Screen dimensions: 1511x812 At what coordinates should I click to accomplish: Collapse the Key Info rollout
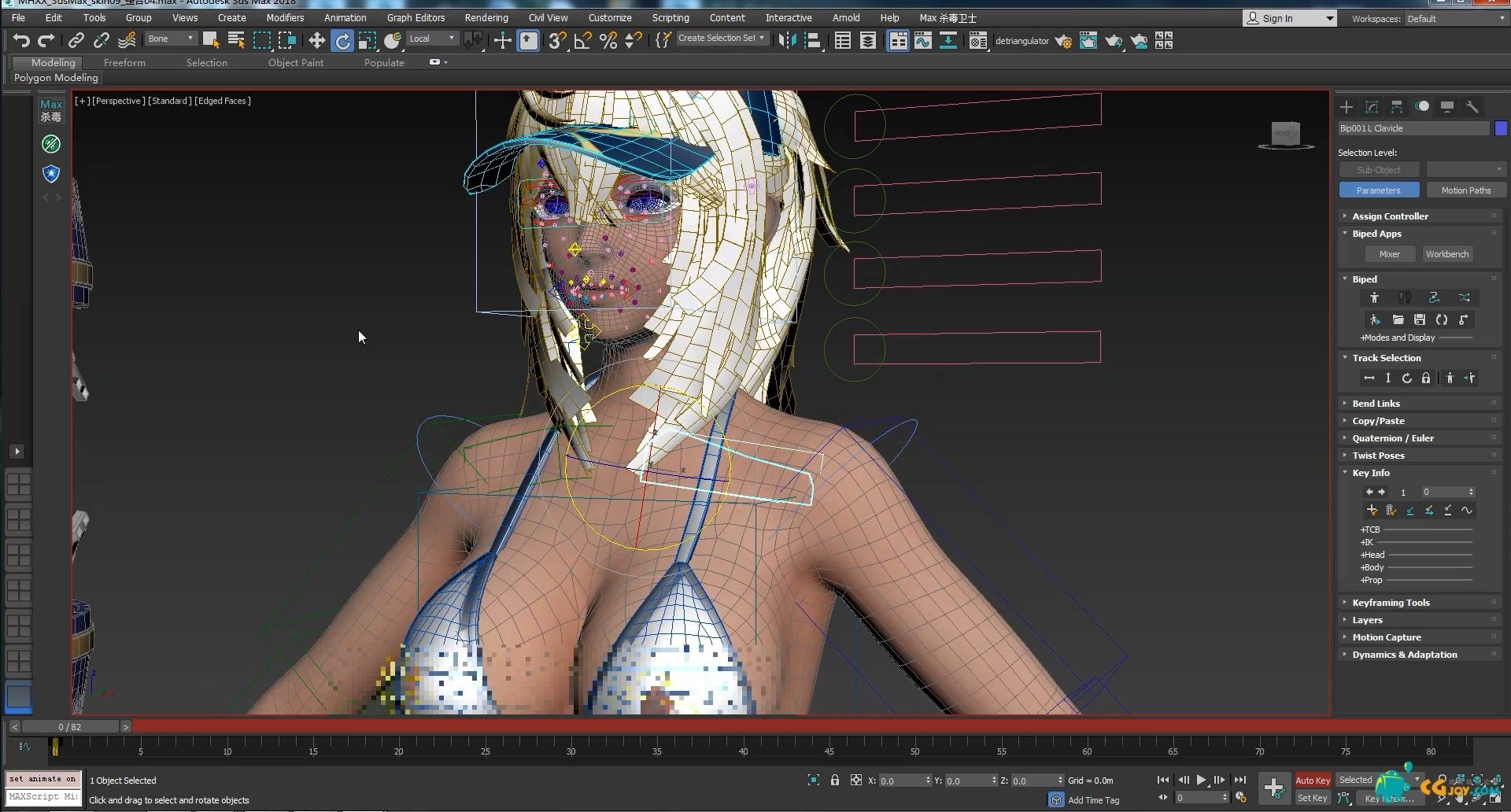click(1420, 473)
